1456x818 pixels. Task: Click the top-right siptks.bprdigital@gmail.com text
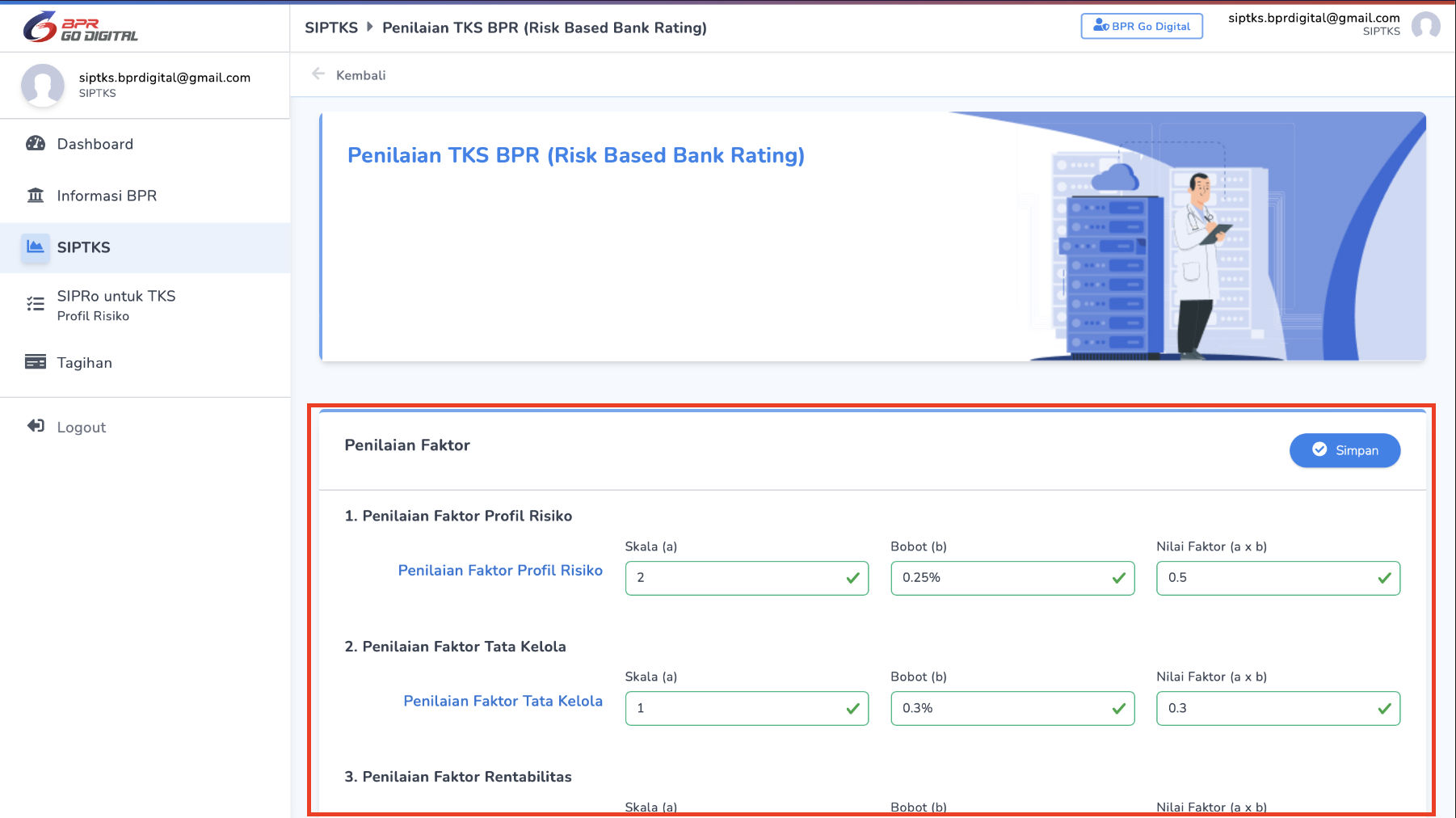(1314, 18)
